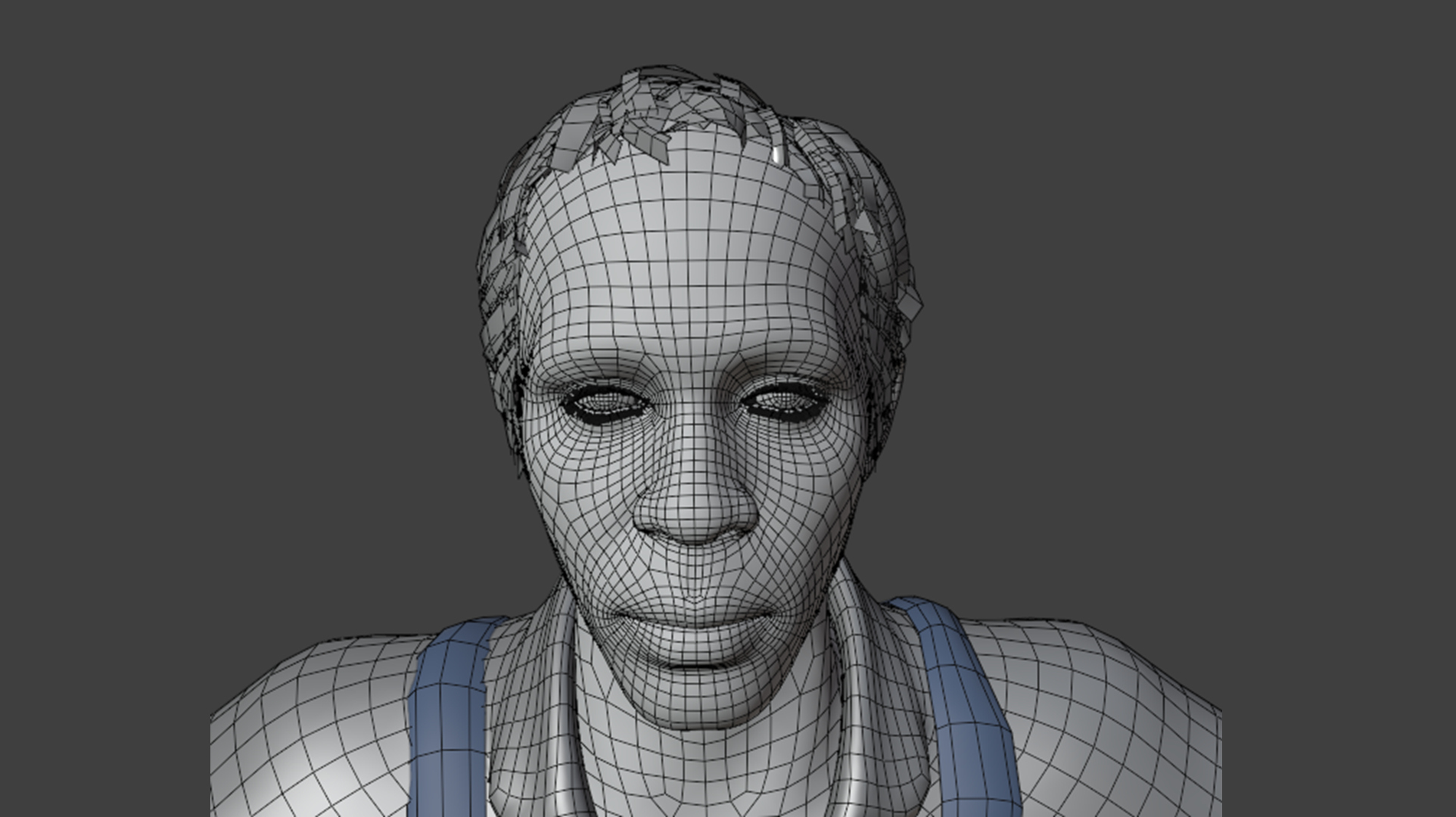The height and width of the screenshot is (817, 1456).
Task: Click the character's left-side eye mesh
Action: (605, 403)
